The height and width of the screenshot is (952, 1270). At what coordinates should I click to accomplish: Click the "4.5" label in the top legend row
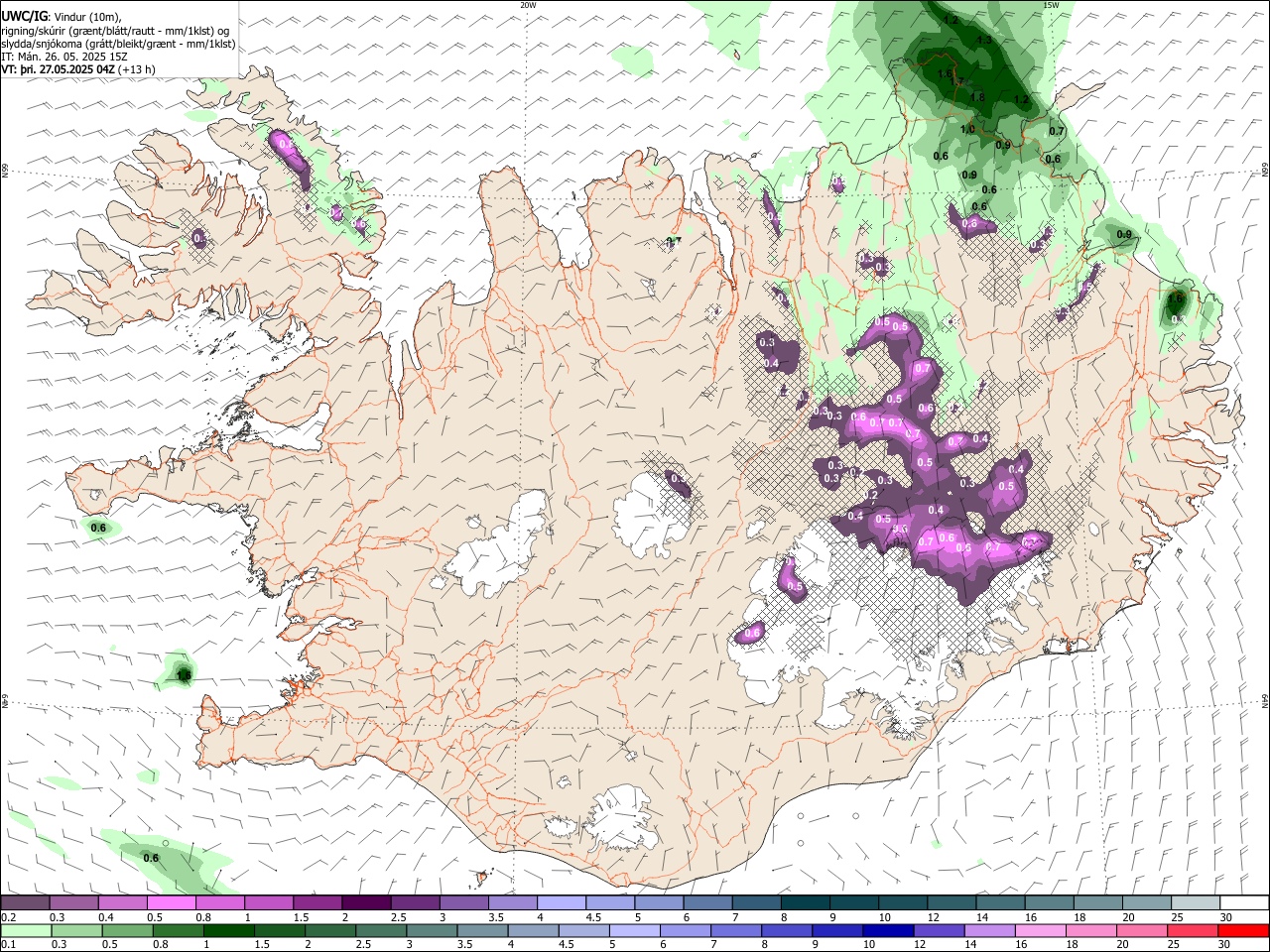coord(594,917)
